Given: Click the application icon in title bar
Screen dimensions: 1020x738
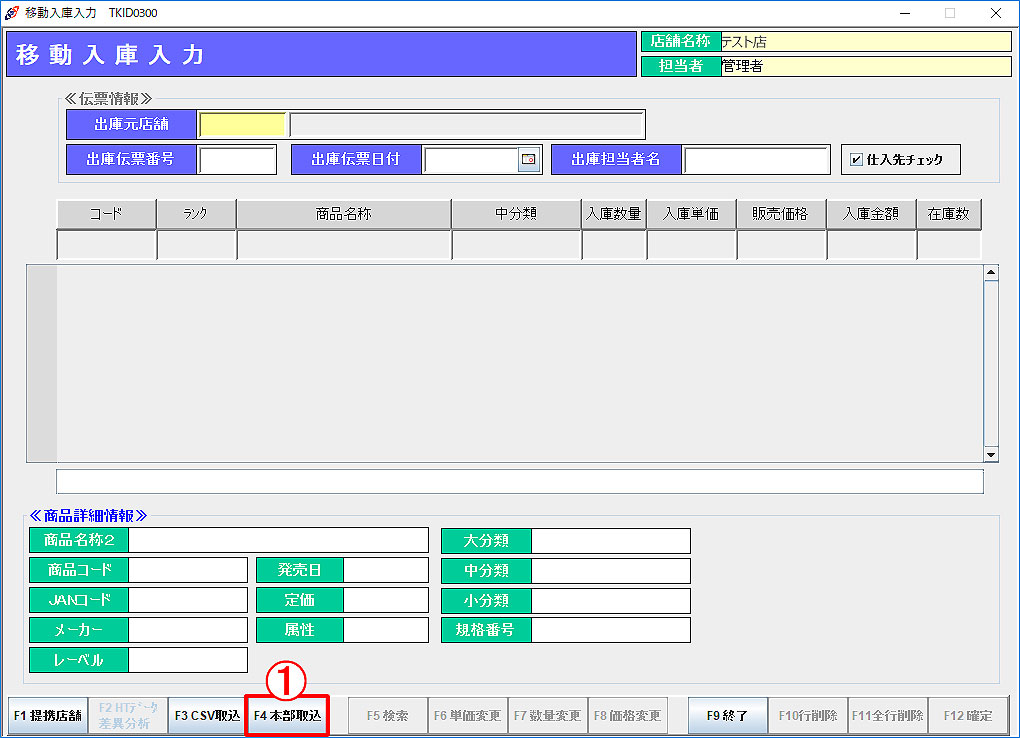Looking at the screenshot, I should [x=12, y=13].
